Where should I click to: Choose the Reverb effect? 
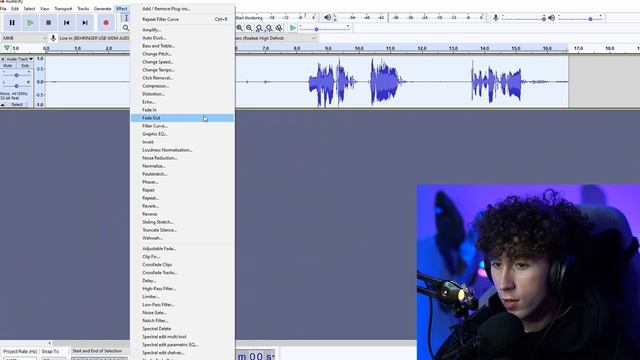click(x=182, y=206)
